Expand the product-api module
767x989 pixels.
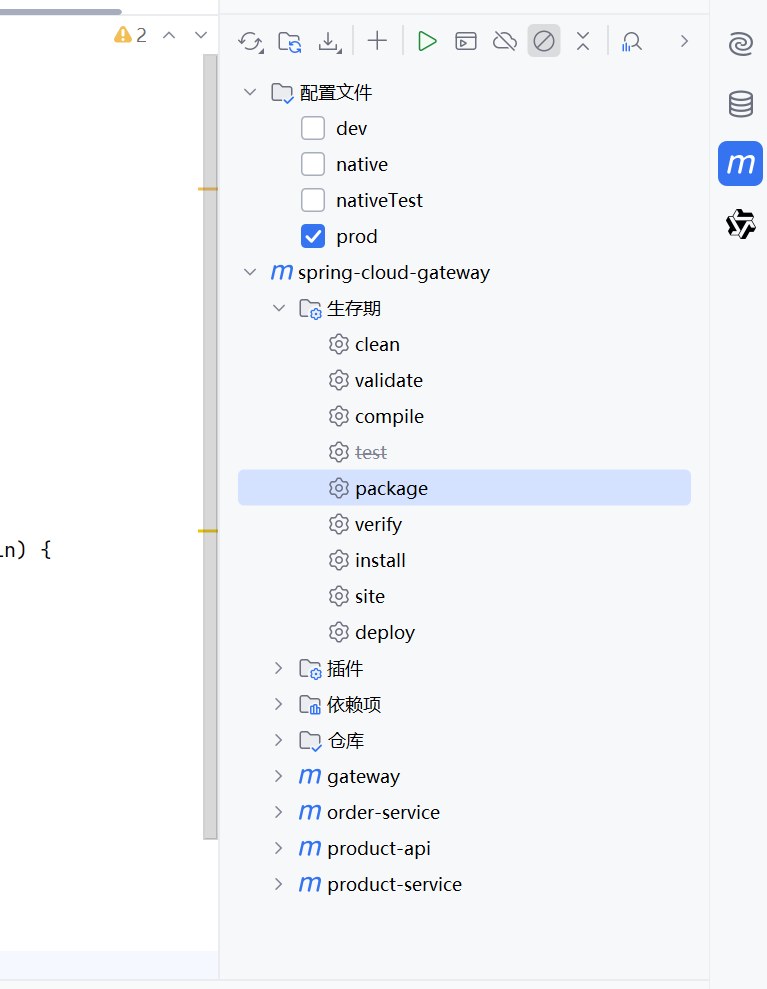278,848
